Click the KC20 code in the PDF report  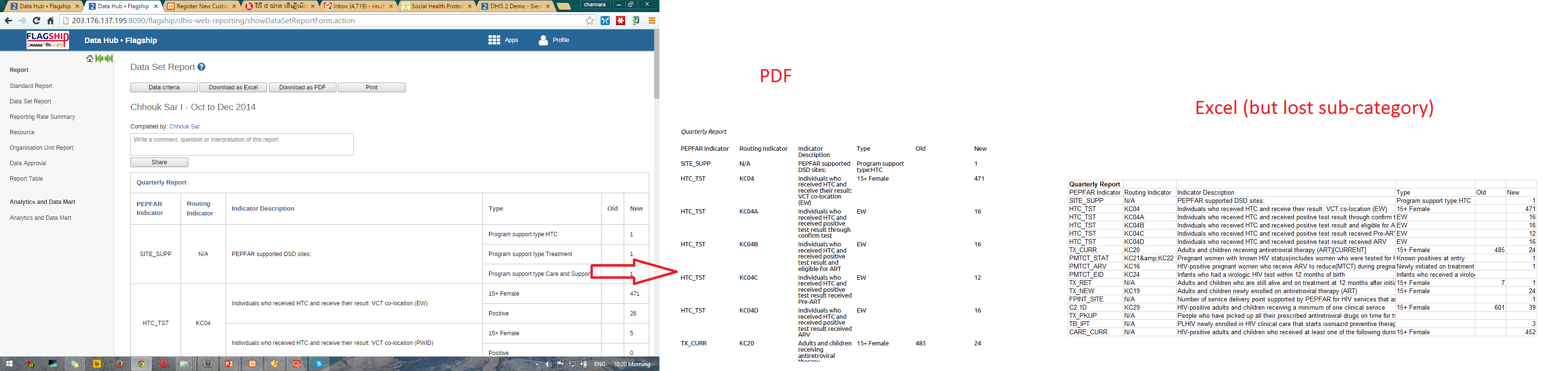pos(746,343)
